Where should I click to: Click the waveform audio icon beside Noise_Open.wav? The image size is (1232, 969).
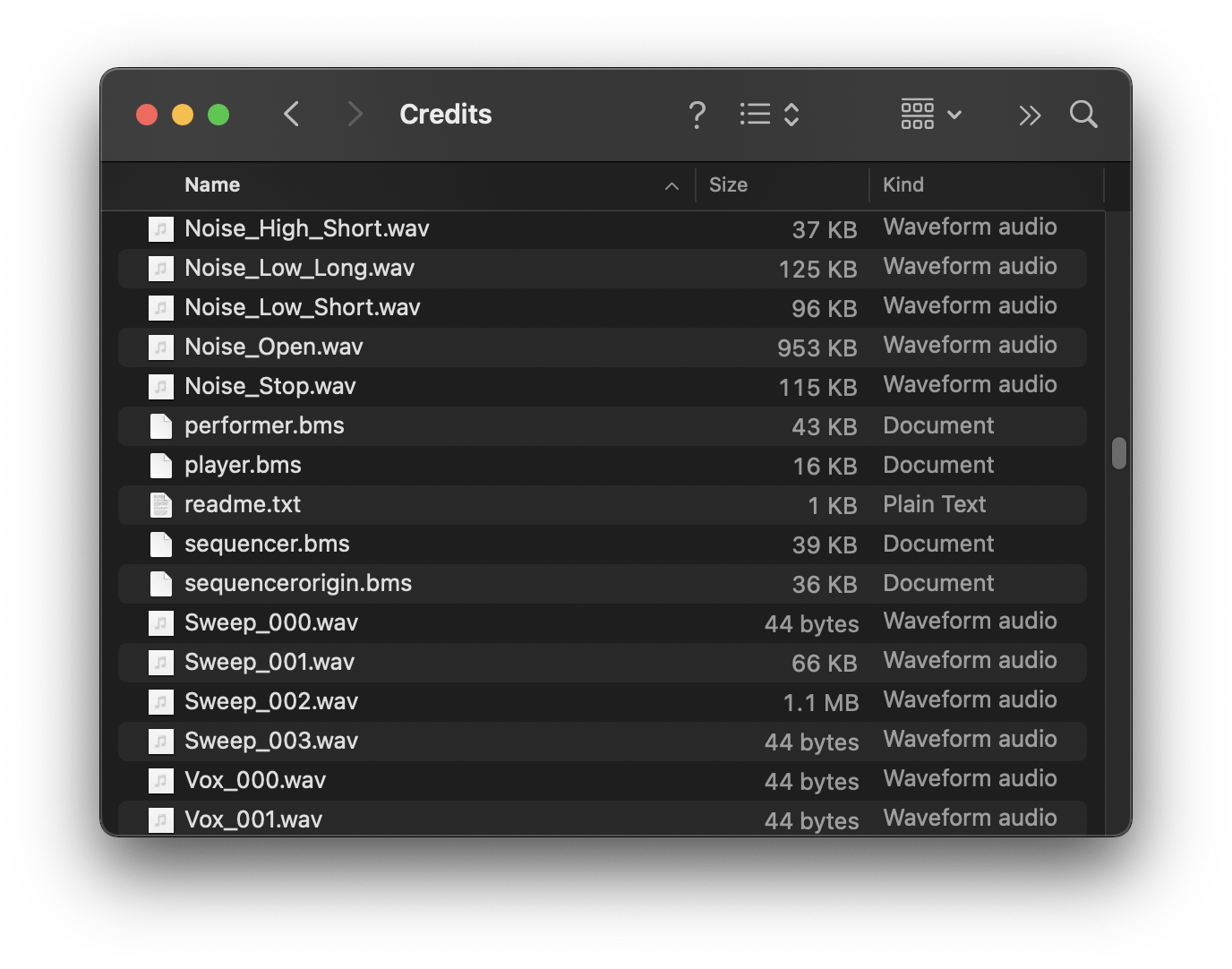160,347
